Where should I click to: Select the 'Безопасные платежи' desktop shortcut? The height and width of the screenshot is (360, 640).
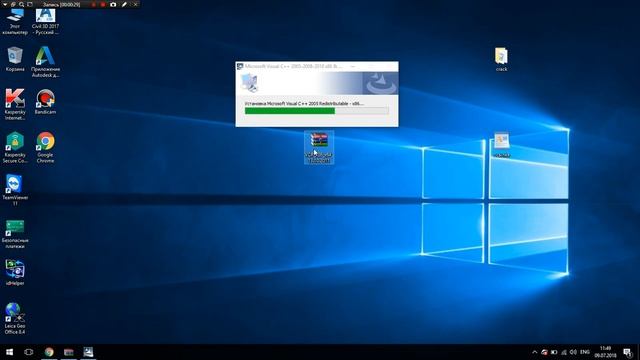click(x=15, y=234)
